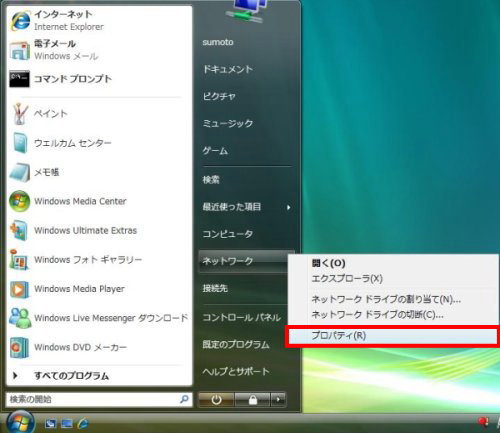This screenshot has height=433, width=500.
Task: Open Internet Explorer from pinned start menu
Action: coord(20,20)
